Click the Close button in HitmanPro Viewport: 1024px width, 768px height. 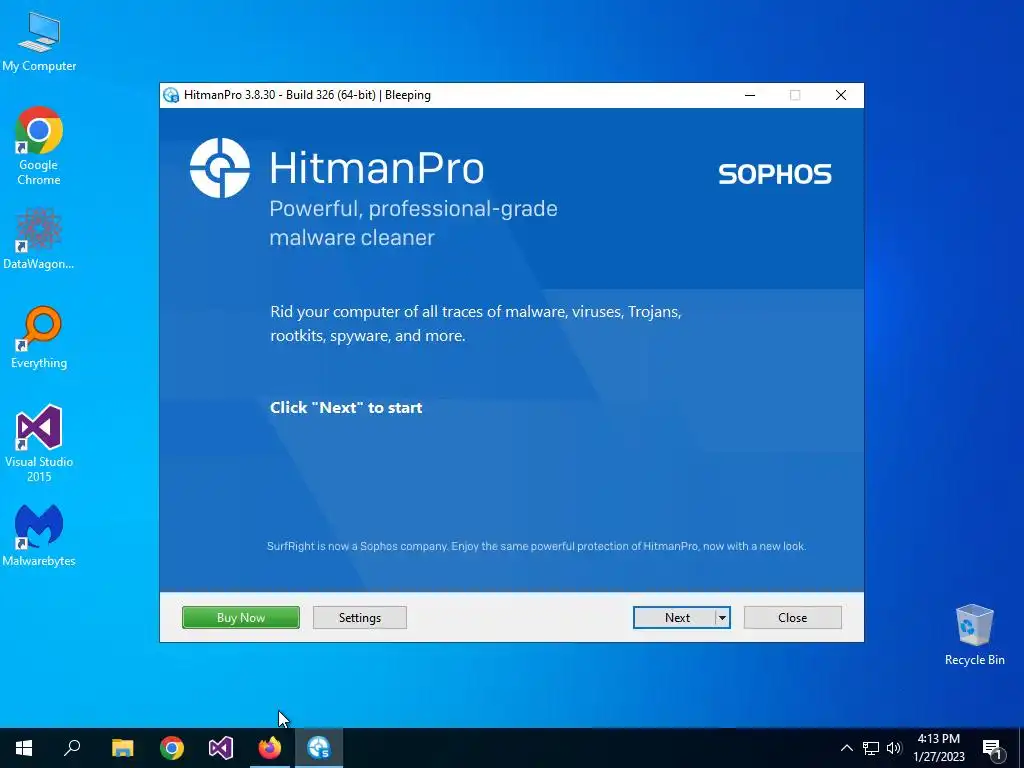(792, 617)
